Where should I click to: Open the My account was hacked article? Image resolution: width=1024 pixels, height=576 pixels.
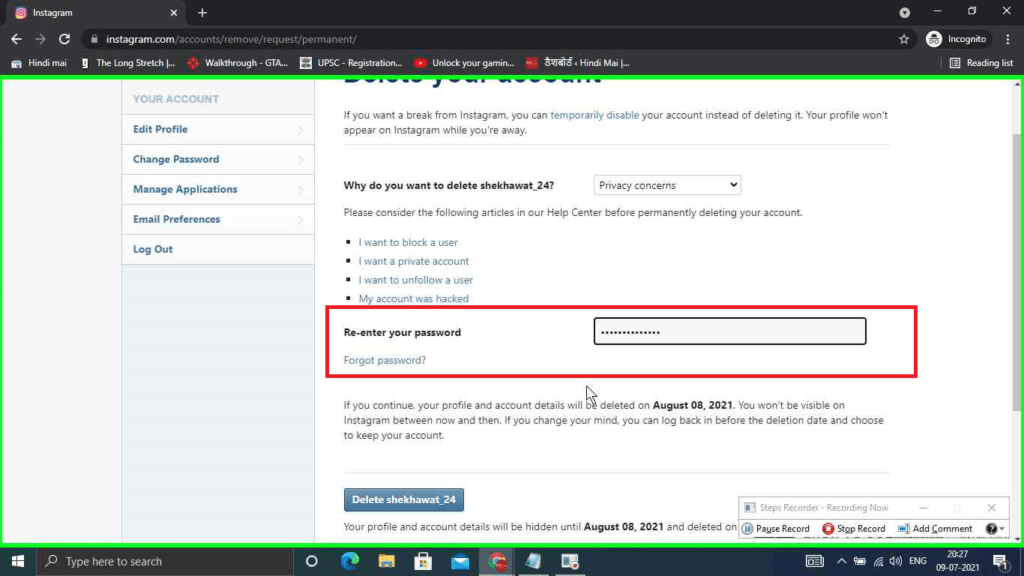point(413,299)
